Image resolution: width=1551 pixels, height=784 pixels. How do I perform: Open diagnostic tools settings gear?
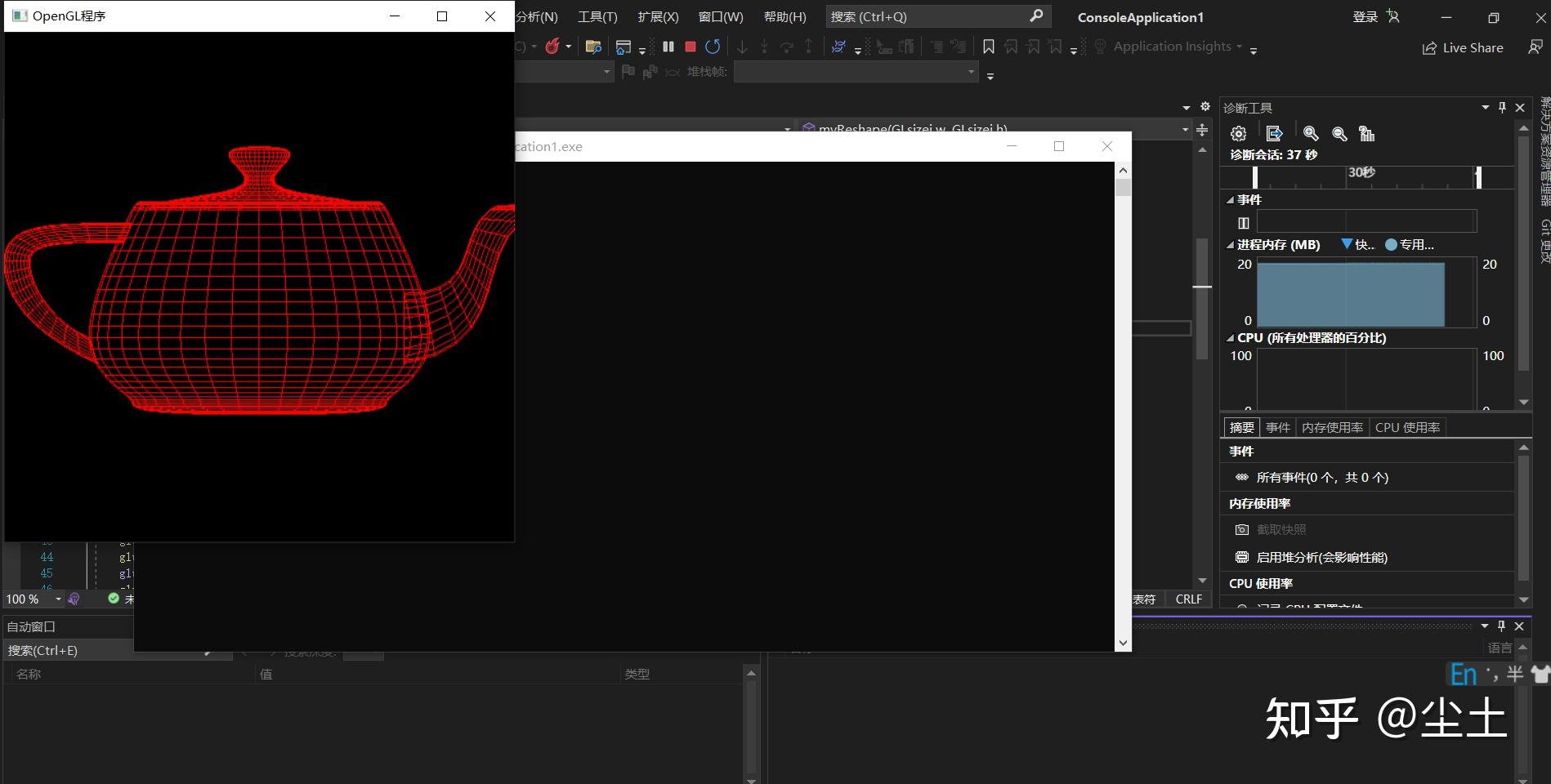tap(1239, 133)
